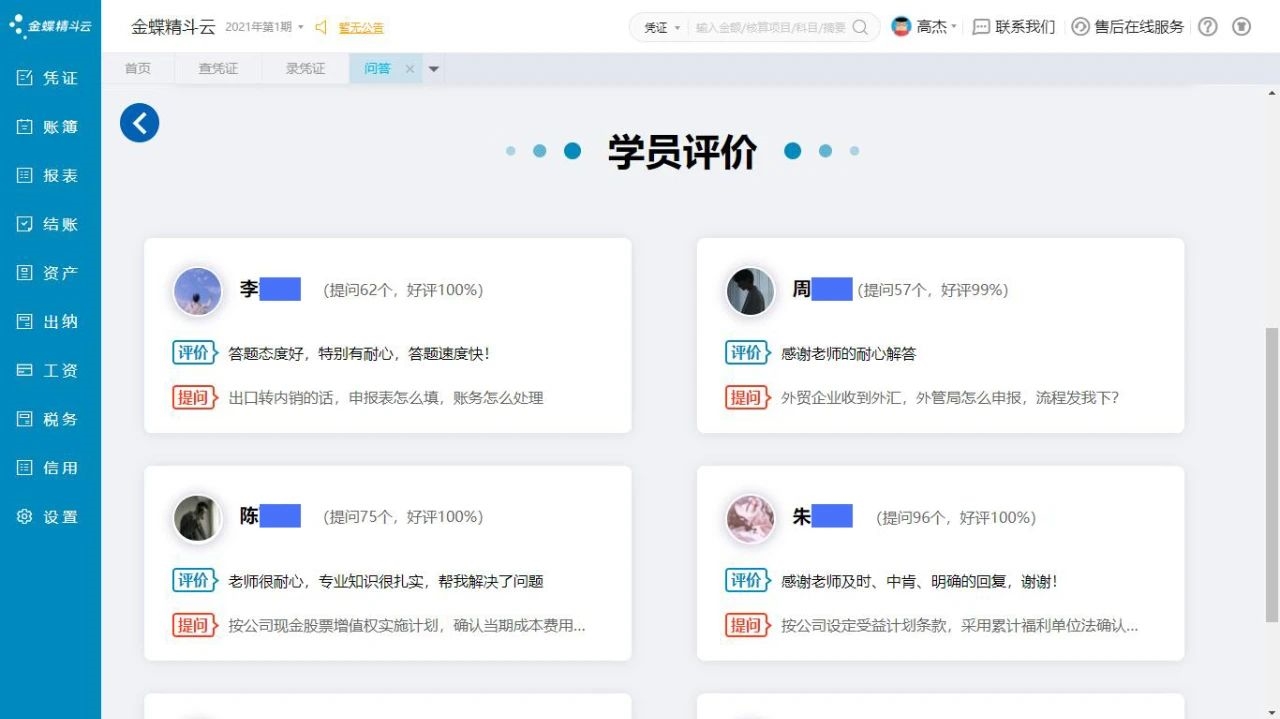Open 凭证 in the left sidebar

[x=50, y=78]
